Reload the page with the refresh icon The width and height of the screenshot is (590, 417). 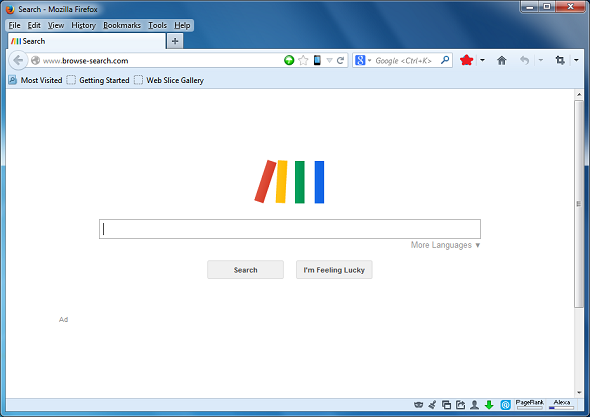341,60
